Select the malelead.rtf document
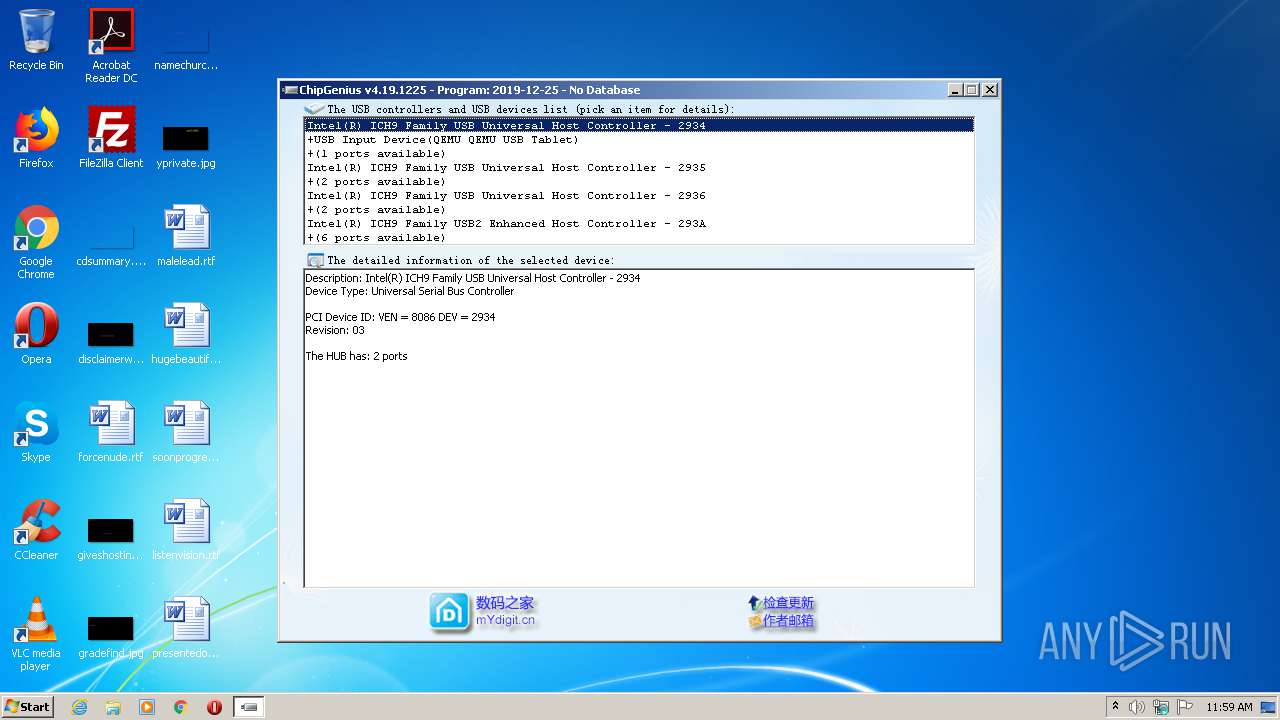1280x720 pixels. tap(186, 236)
